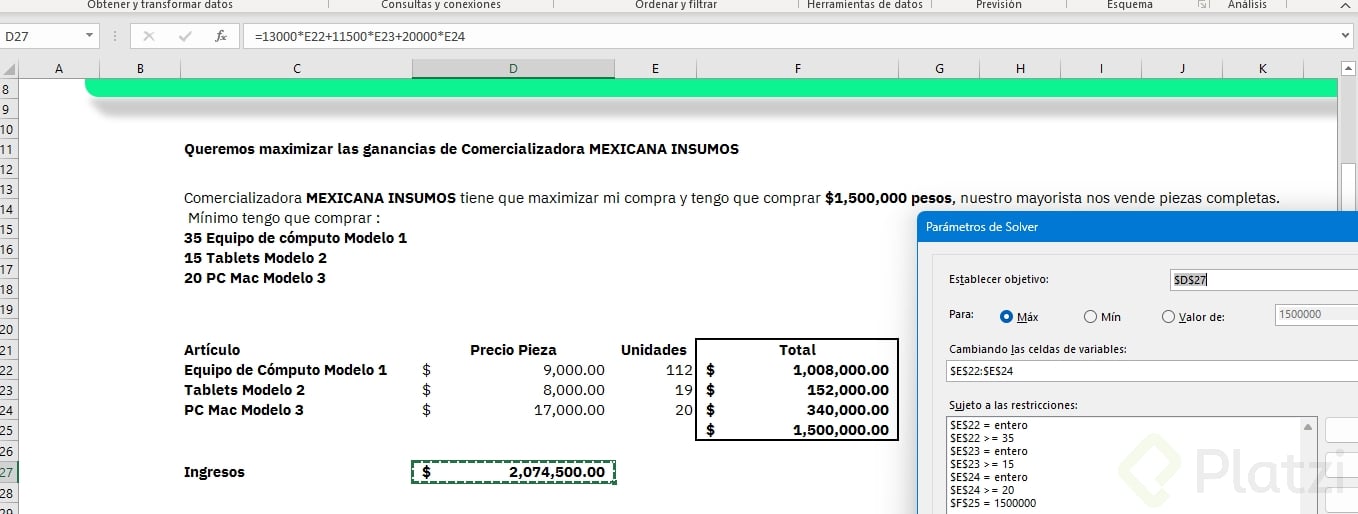Select column C header
The height and width of the screenshot is (514, 1358).
tap(296, 69)
